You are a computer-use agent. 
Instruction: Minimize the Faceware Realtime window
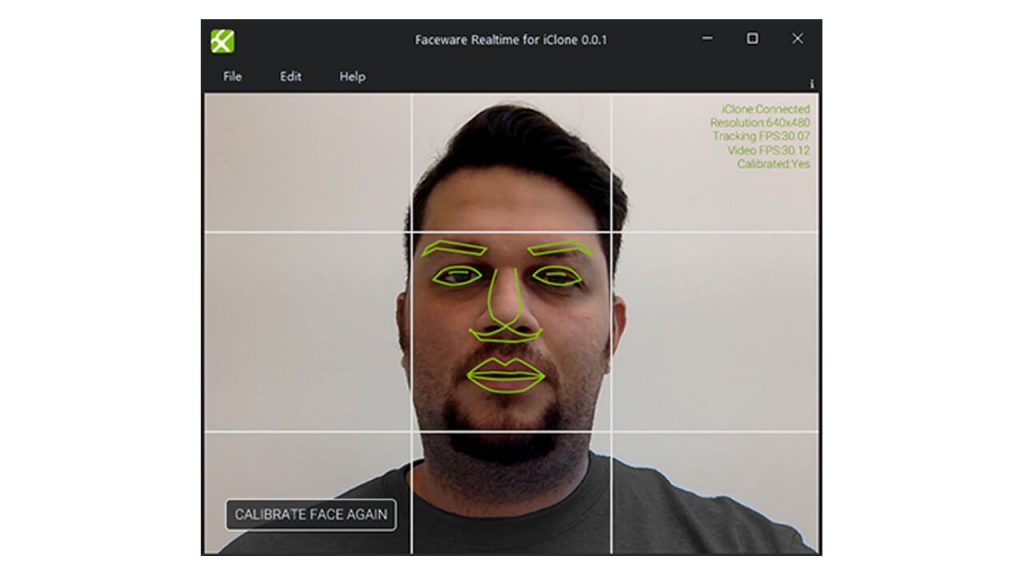tap(707, 39)
